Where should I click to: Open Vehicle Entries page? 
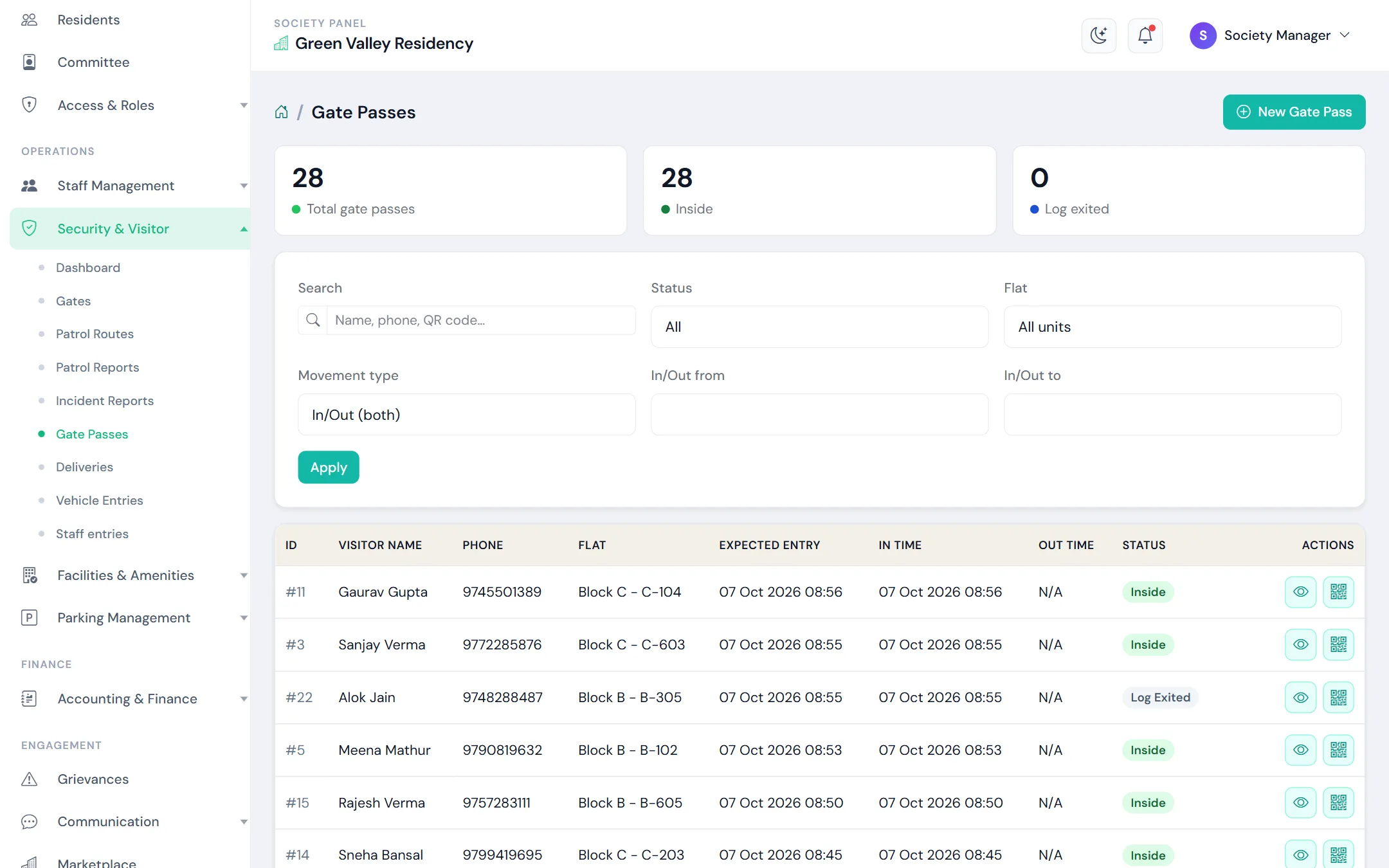pos(100,501)
